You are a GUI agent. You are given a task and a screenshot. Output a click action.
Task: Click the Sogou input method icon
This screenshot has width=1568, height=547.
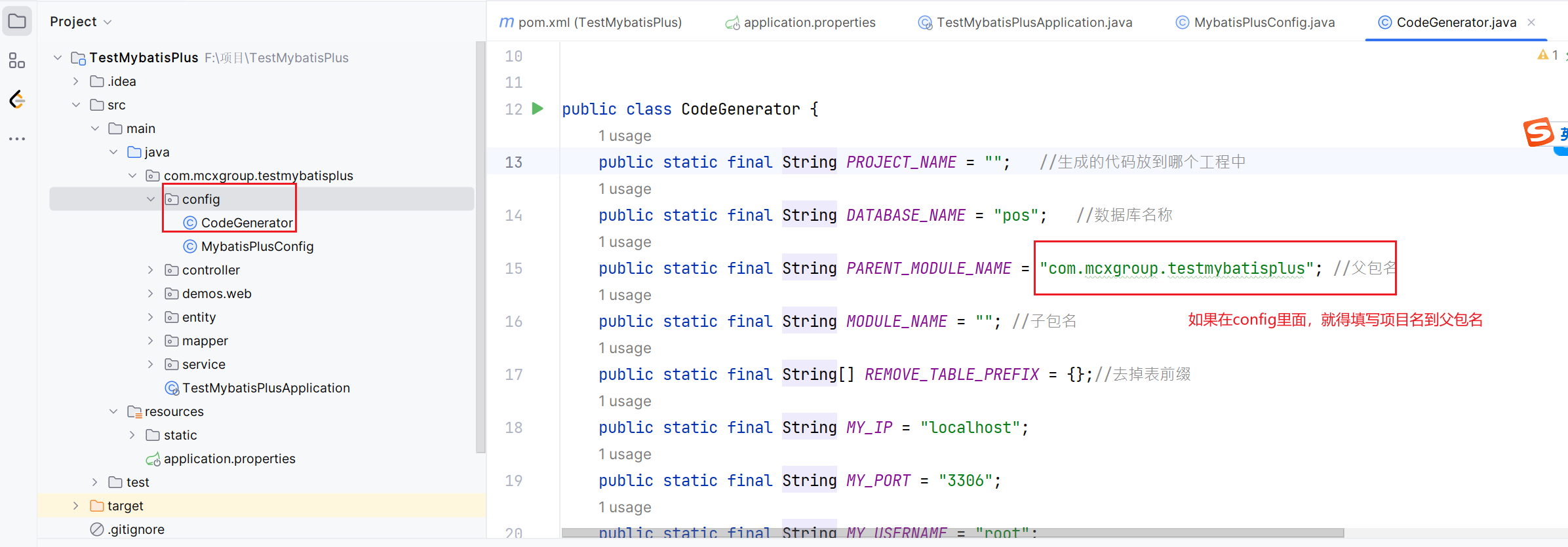(x=1539, y=133)
